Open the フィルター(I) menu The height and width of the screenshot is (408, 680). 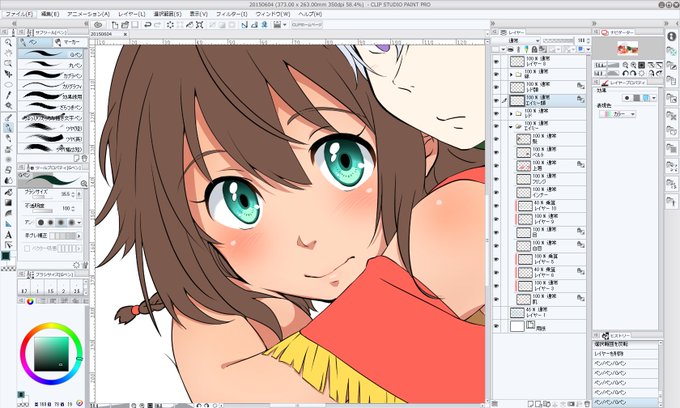(x=232, y=14)
